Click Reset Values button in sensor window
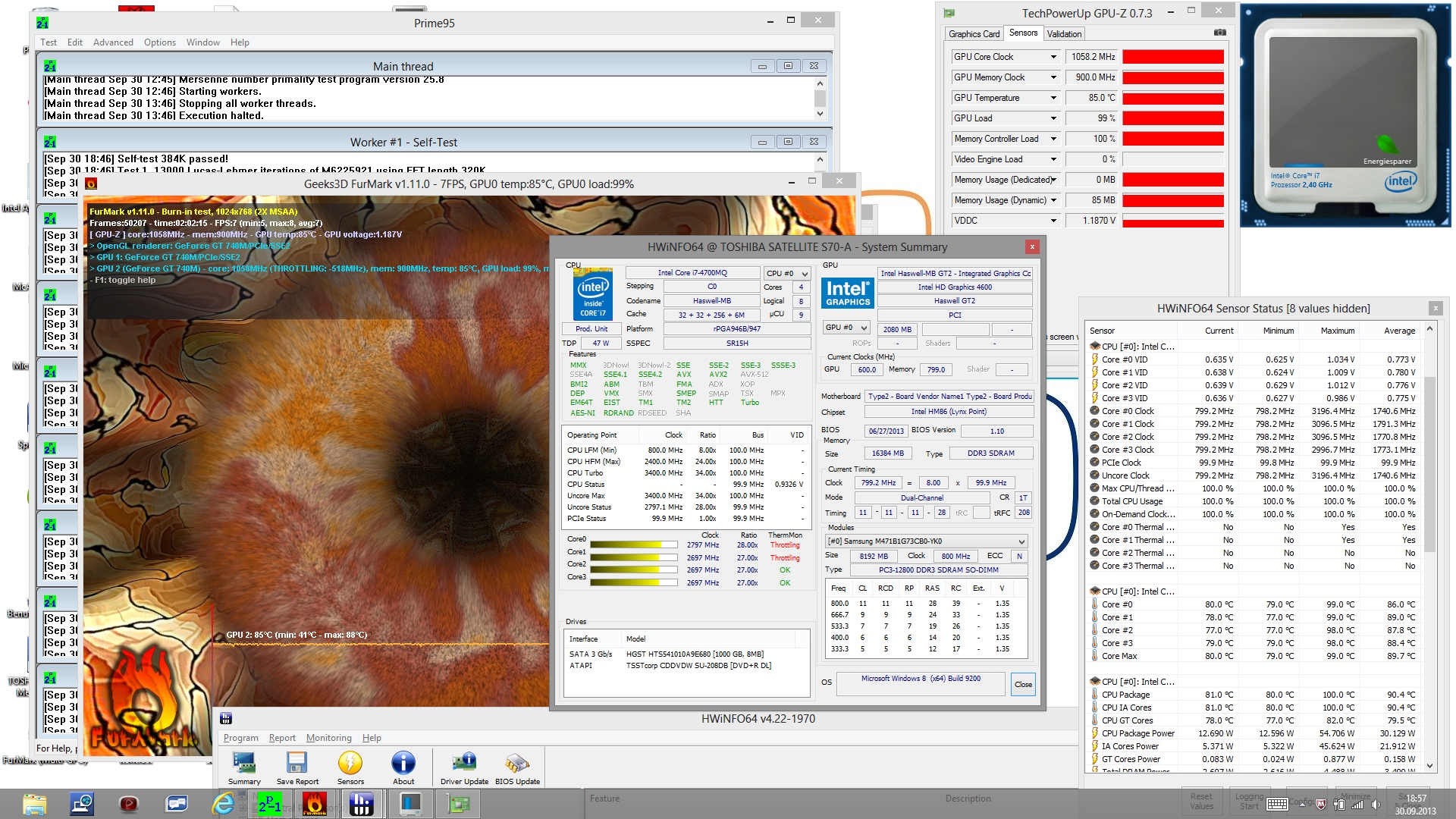This screenshot has width=1456, height=819. [x=1201, y=802]
